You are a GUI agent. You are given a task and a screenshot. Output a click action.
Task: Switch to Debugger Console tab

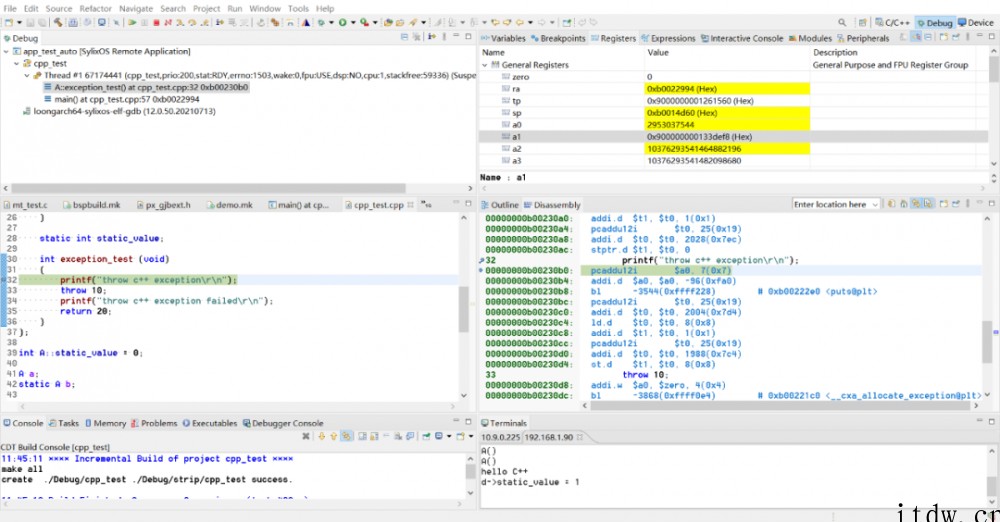(283, 423)
